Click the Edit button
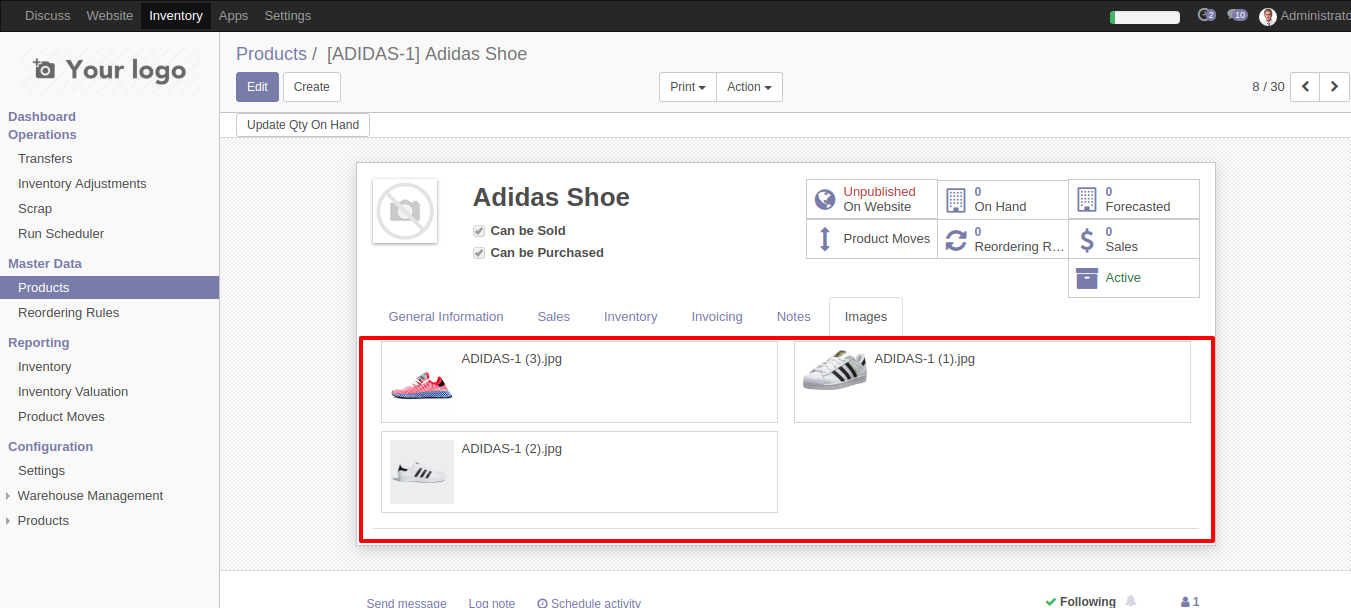Viewport: 1351px width, 608px height. point(257,87)
